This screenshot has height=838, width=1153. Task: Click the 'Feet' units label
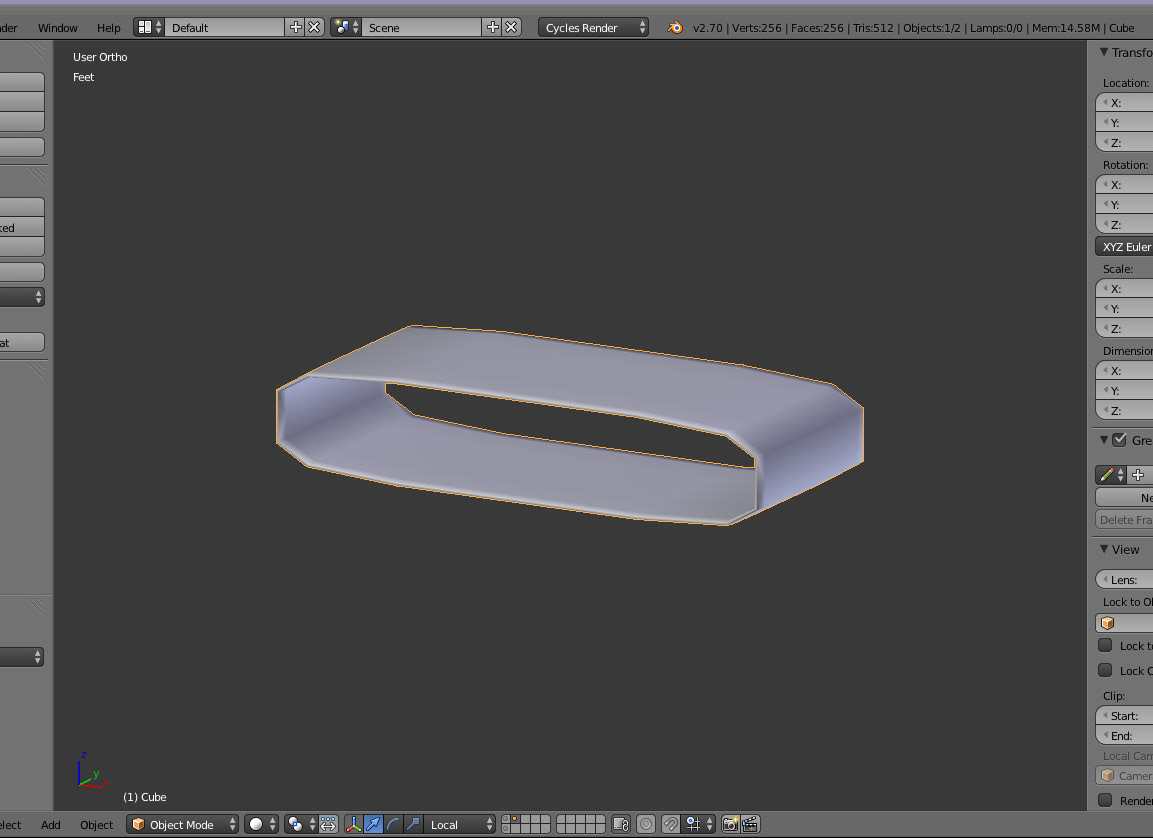coord(83,77)
